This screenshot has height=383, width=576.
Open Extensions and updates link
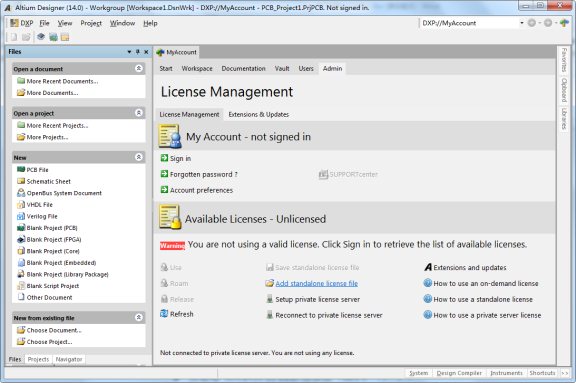point(465,267)
